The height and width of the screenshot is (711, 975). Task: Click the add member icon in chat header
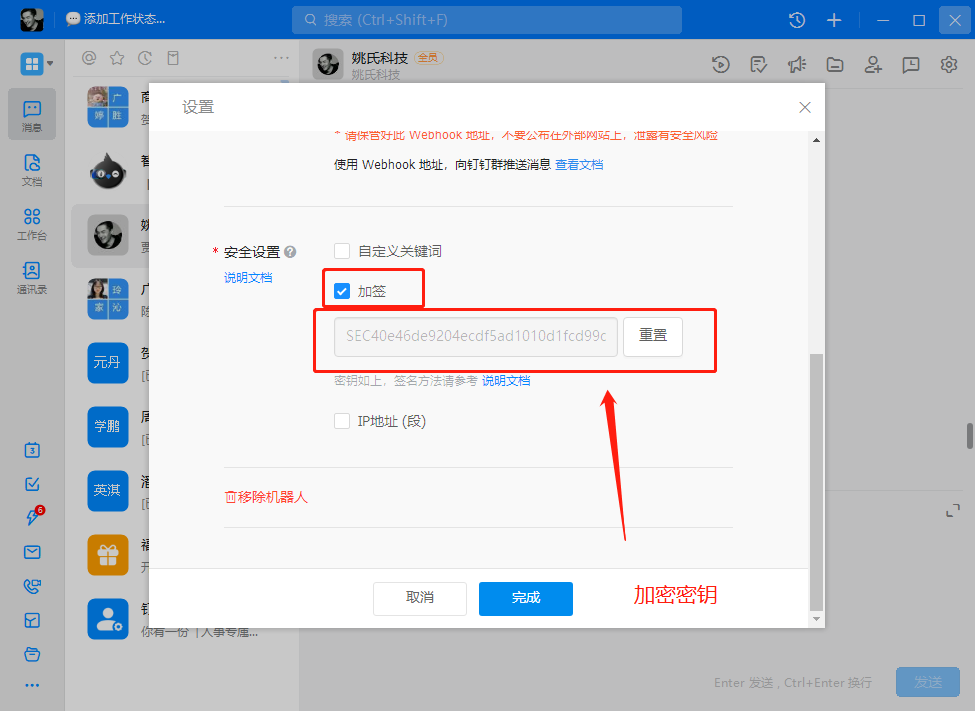click(x=873, y=64)
